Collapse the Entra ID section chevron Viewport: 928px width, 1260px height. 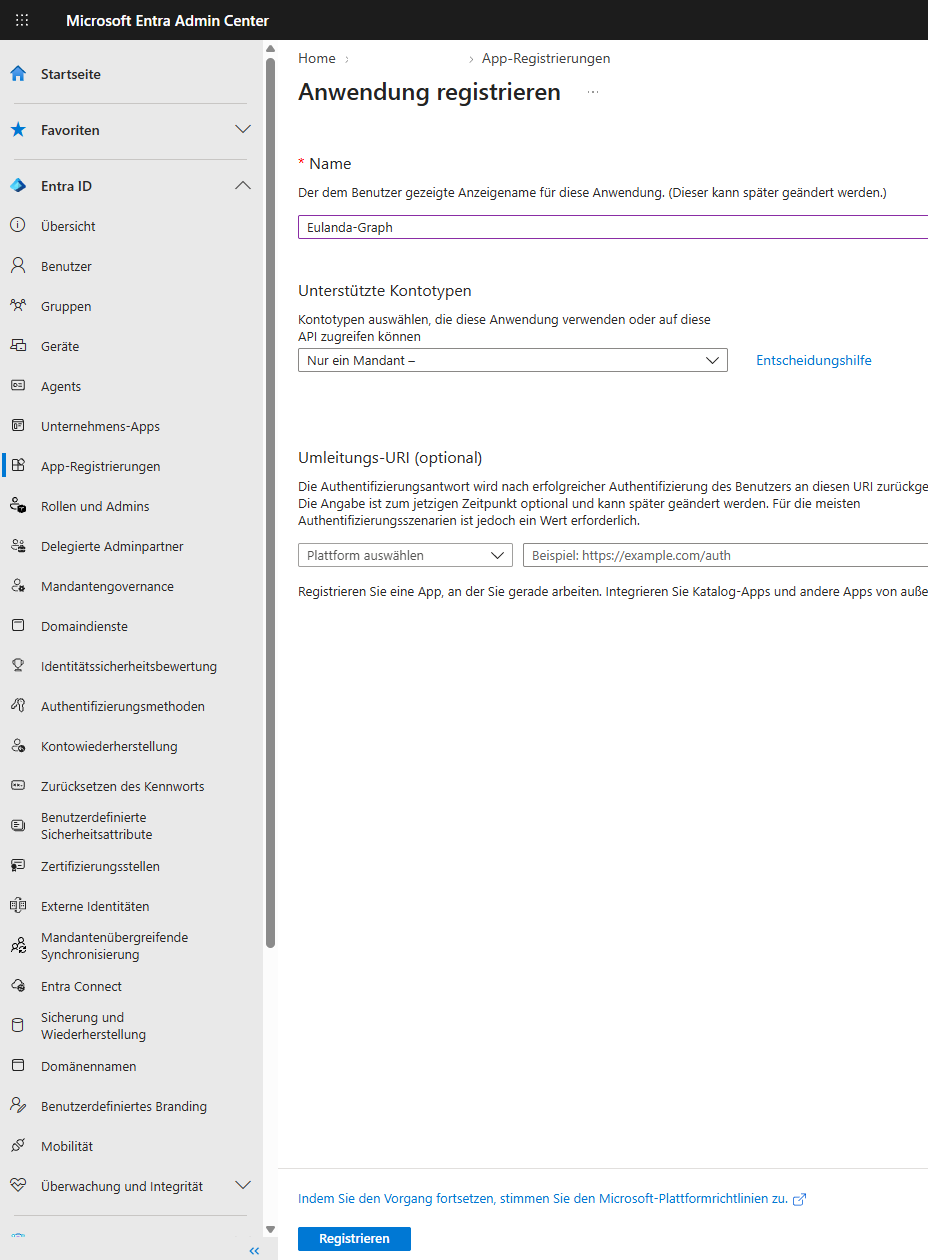coord(242,186)
